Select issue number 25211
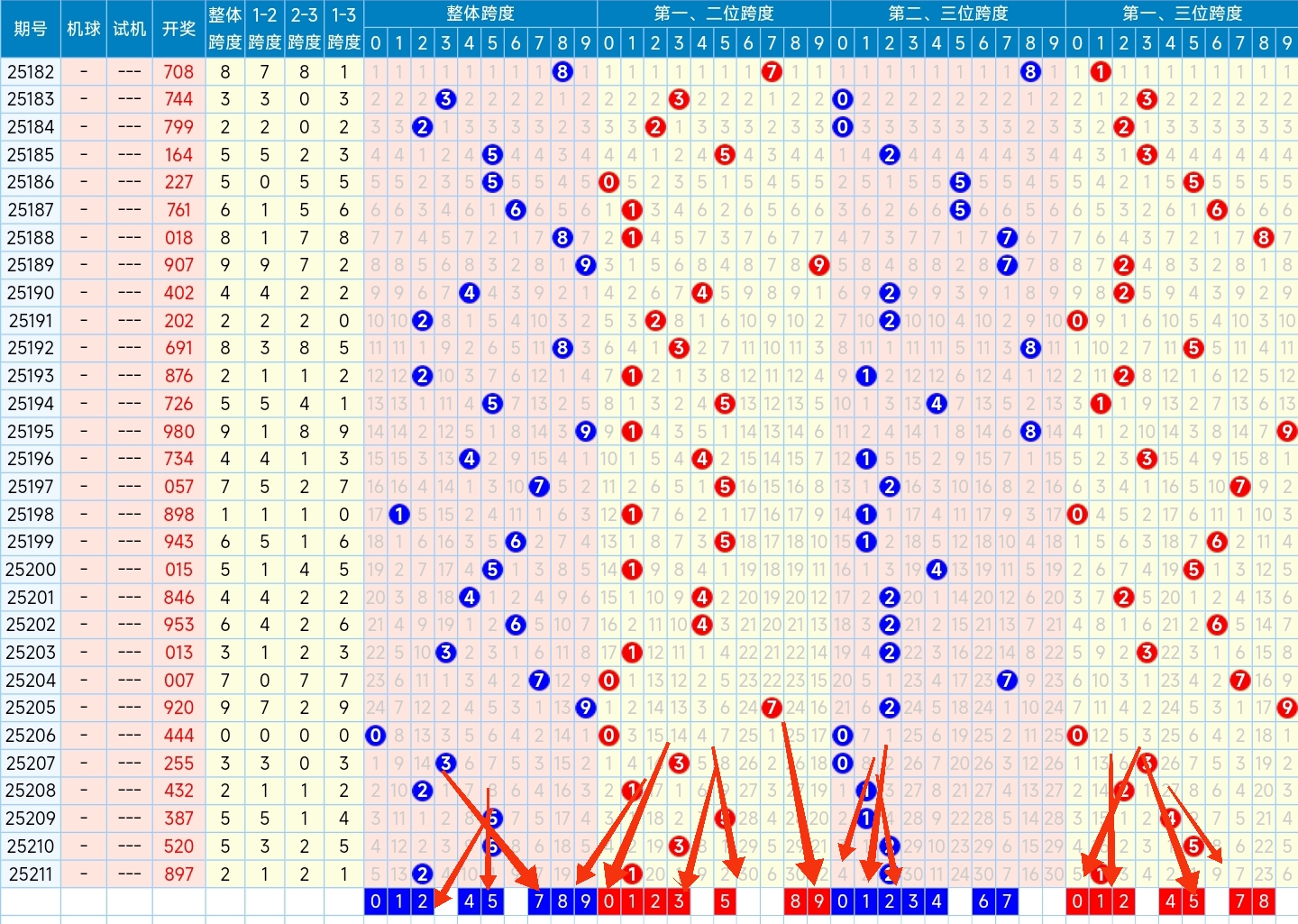1298x924 pixels. click(x=31, y=874)
